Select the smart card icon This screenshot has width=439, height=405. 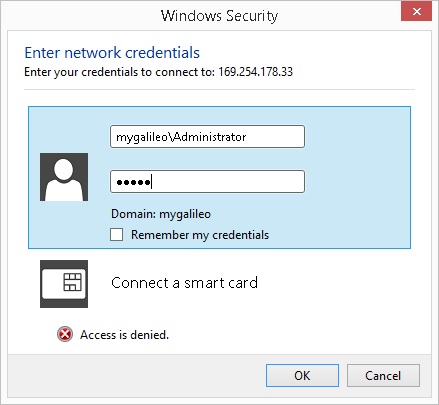click(64, 284)
